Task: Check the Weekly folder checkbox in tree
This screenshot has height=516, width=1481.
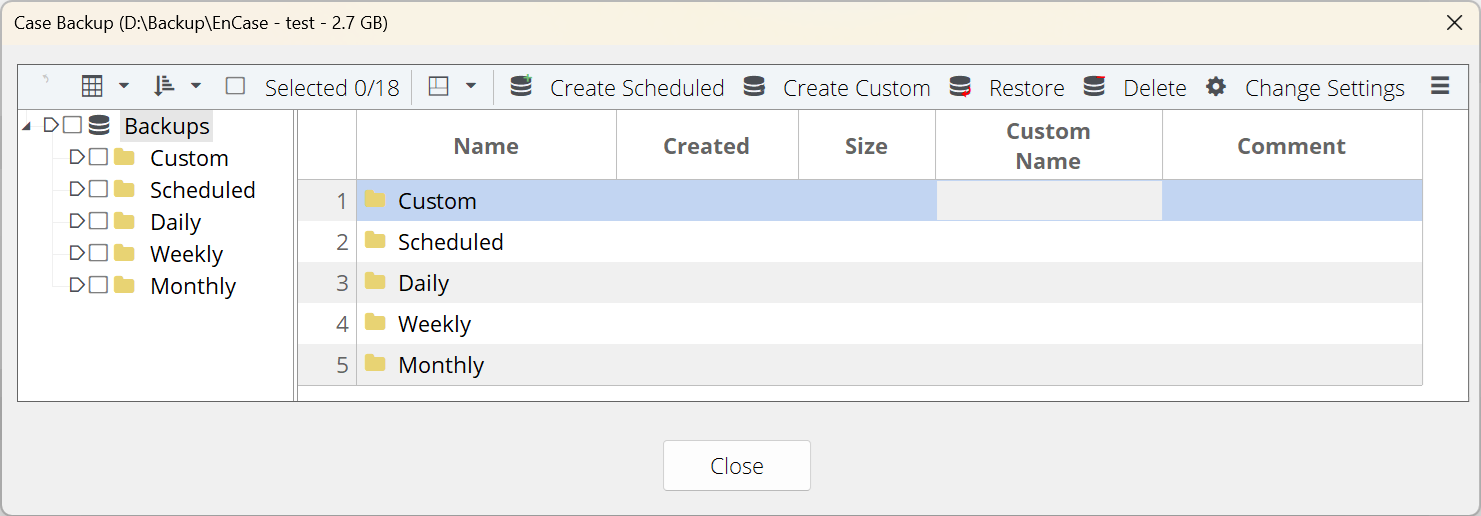Action: pyautogui.click(x=98, y=253)
